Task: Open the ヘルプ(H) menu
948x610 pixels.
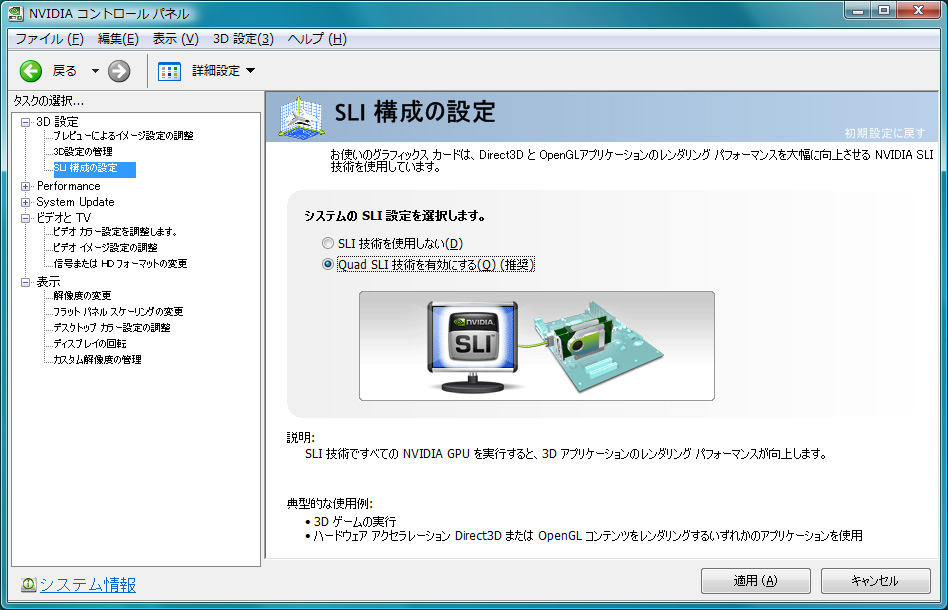Action: [317, 39]
